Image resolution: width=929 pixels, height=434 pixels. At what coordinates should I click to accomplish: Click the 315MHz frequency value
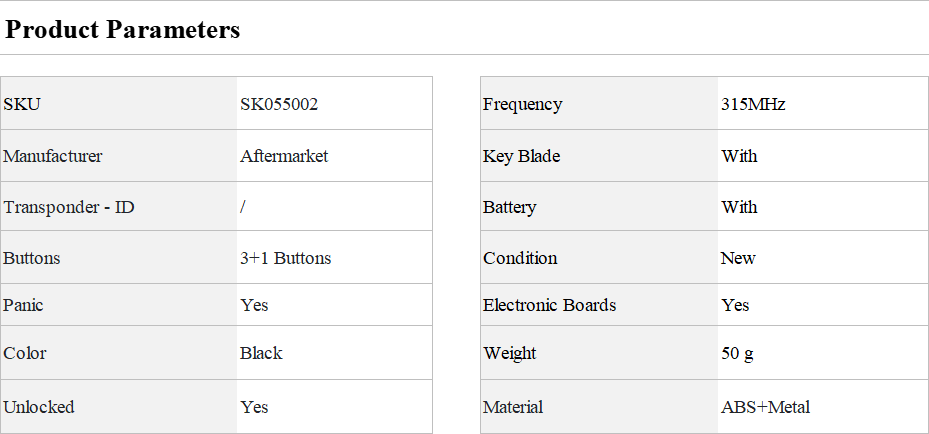click(x=753, y=104)
